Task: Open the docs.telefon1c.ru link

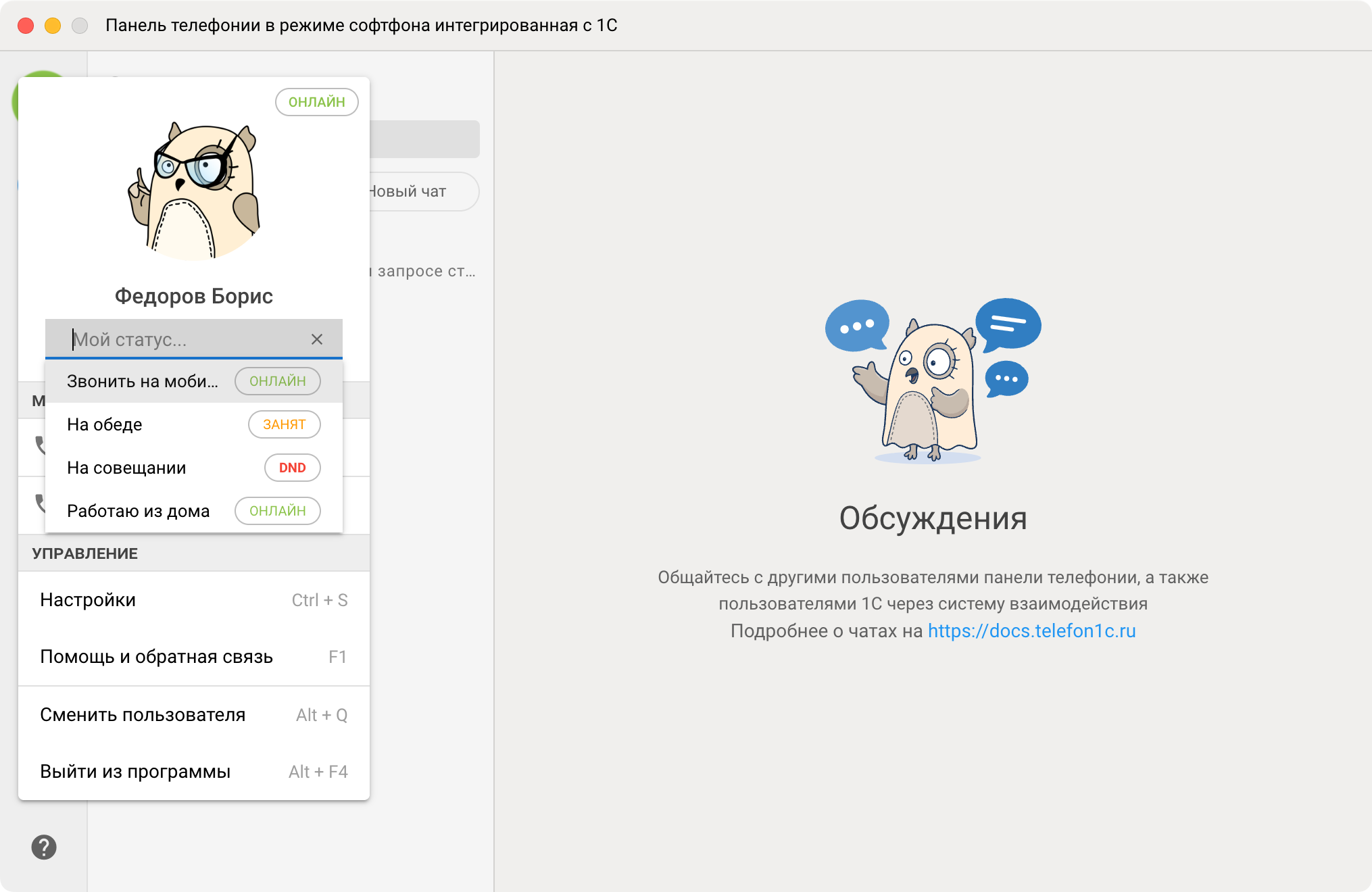Action: click(1031, 631)
